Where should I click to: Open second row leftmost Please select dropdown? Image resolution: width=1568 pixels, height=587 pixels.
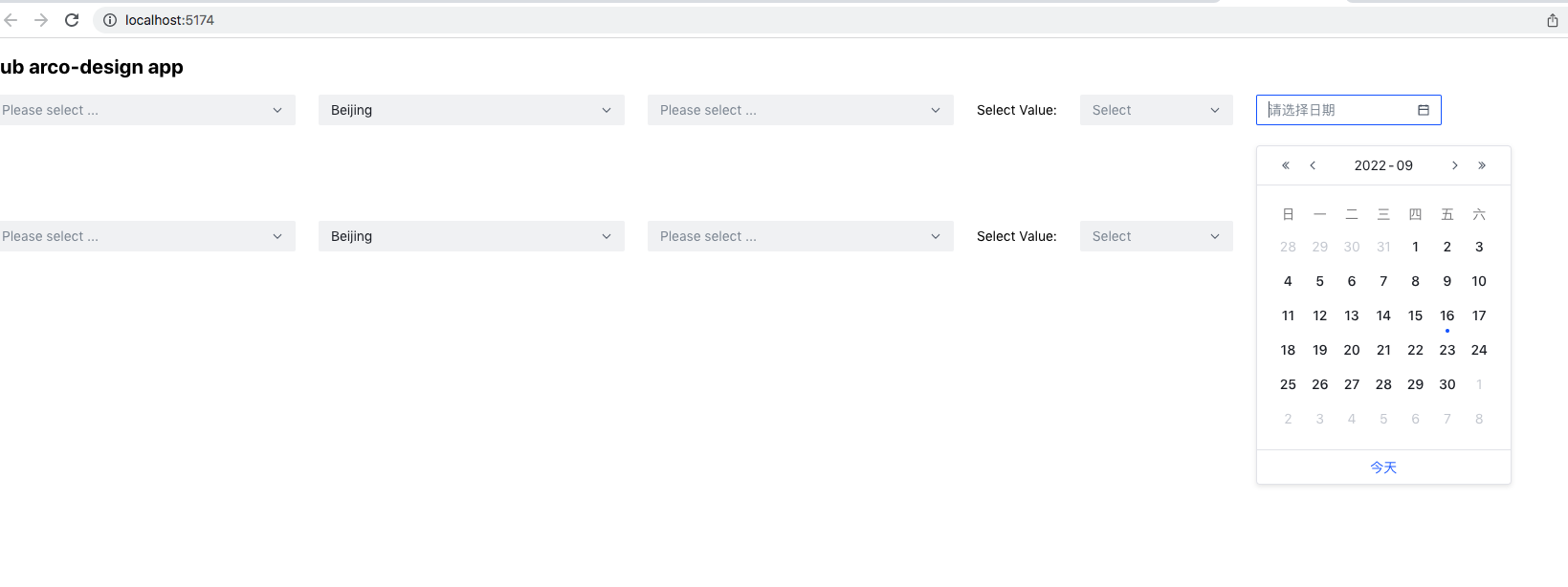[x=147, y=236]
